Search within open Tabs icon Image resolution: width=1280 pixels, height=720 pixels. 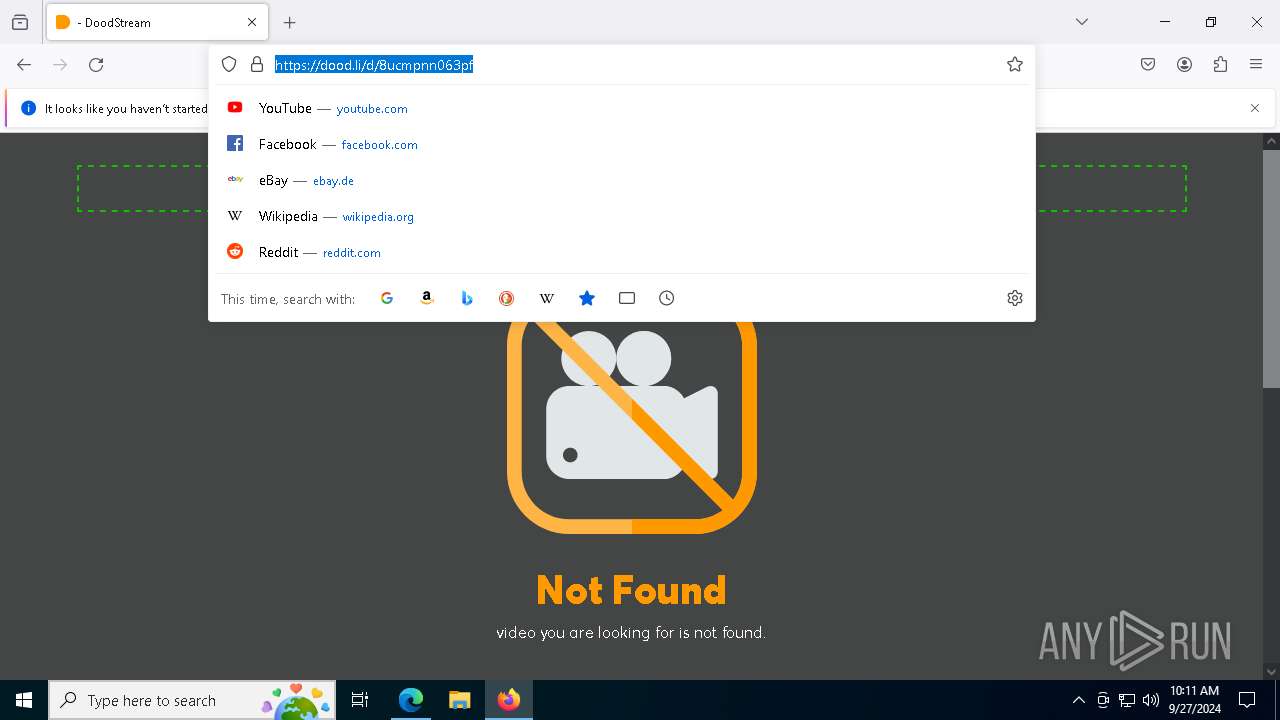pyautogui.click(x=627, y=298)
